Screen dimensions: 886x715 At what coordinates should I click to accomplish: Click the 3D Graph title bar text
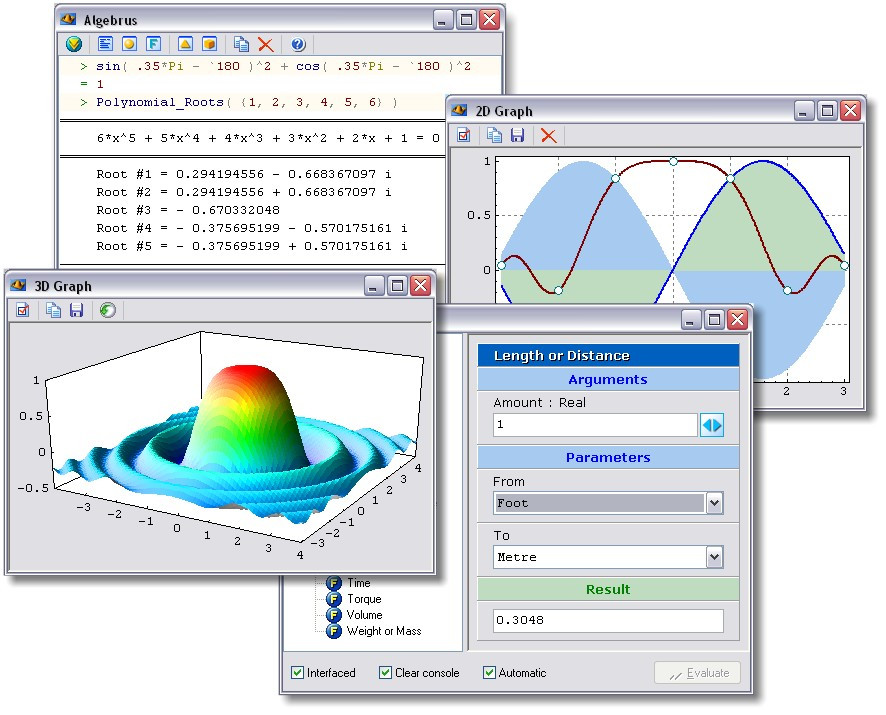point(63,286)
